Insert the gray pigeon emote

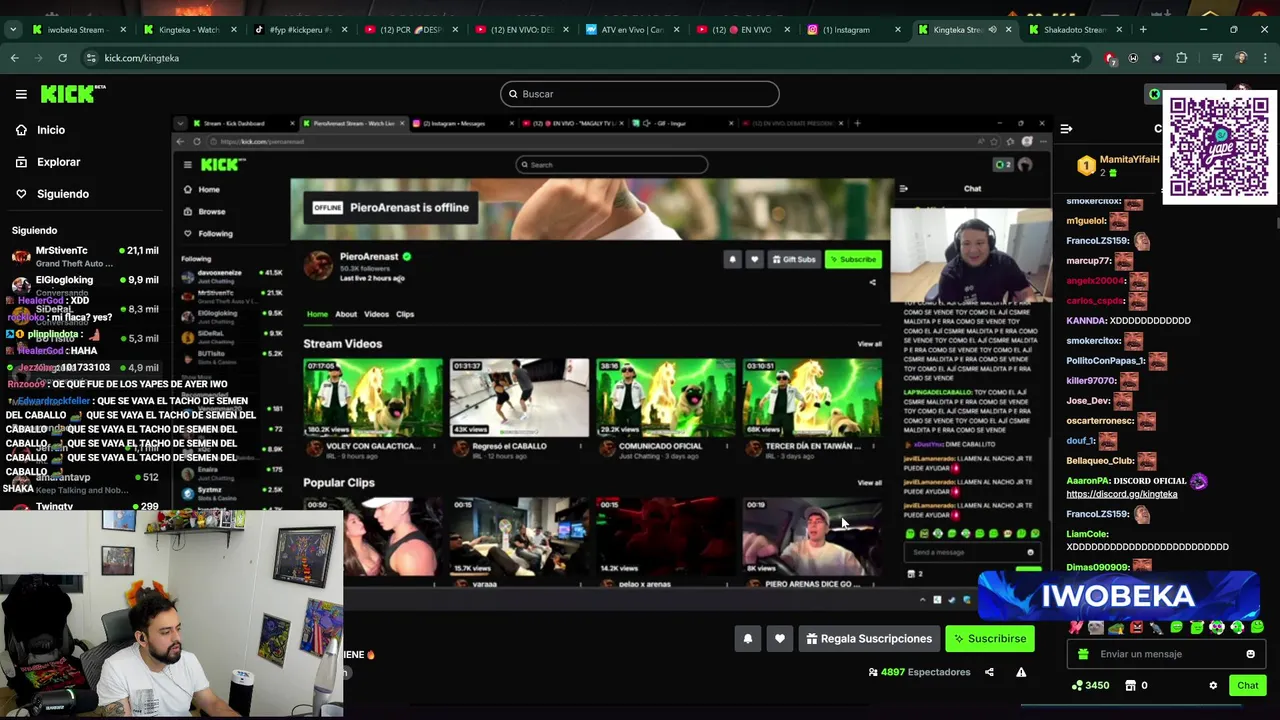(1156, 628)
